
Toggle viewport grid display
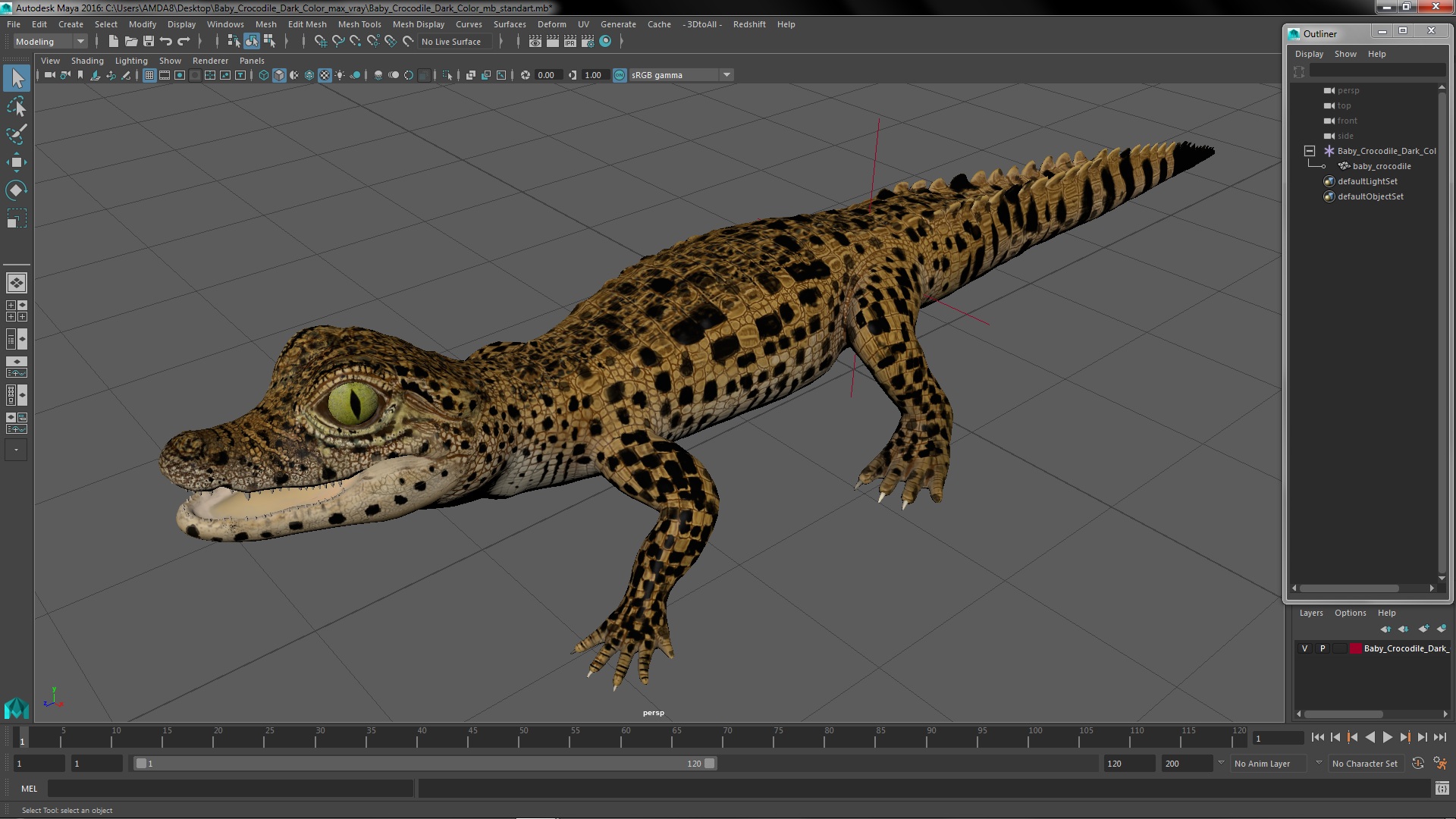tap(149, 75)
